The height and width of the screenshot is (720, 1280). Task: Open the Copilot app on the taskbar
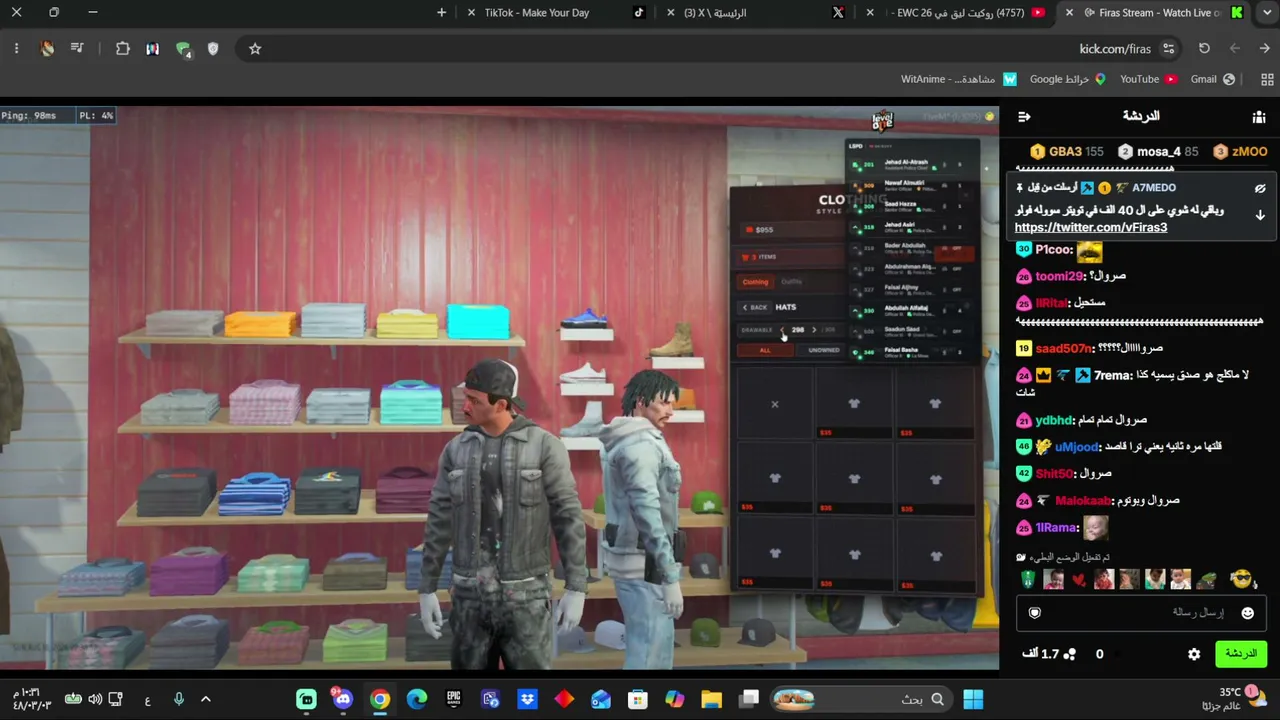(675, 700)
